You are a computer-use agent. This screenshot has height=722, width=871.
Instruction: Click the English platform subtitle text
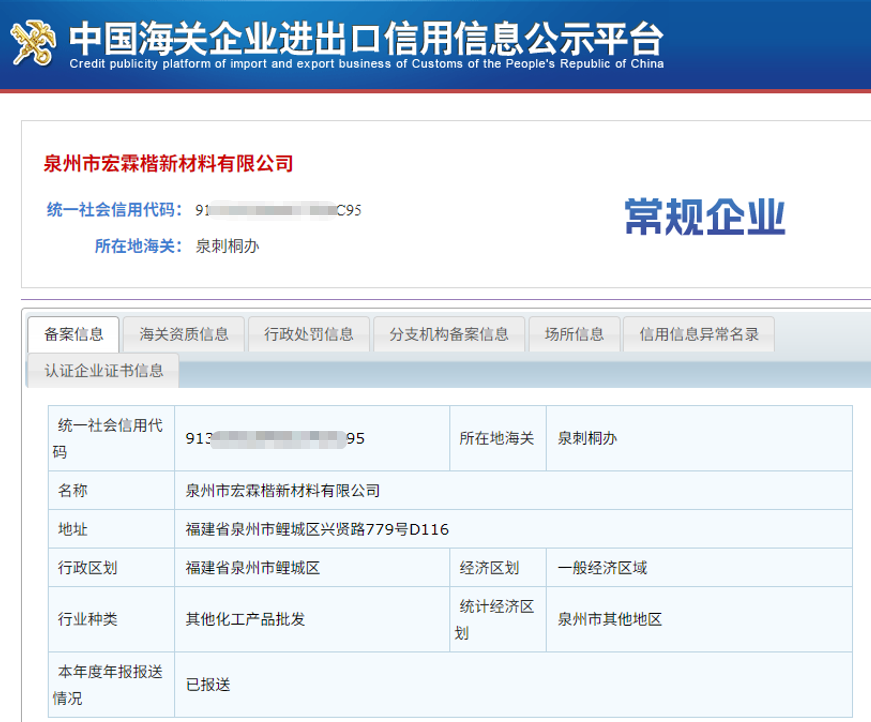tap(367, 64)
